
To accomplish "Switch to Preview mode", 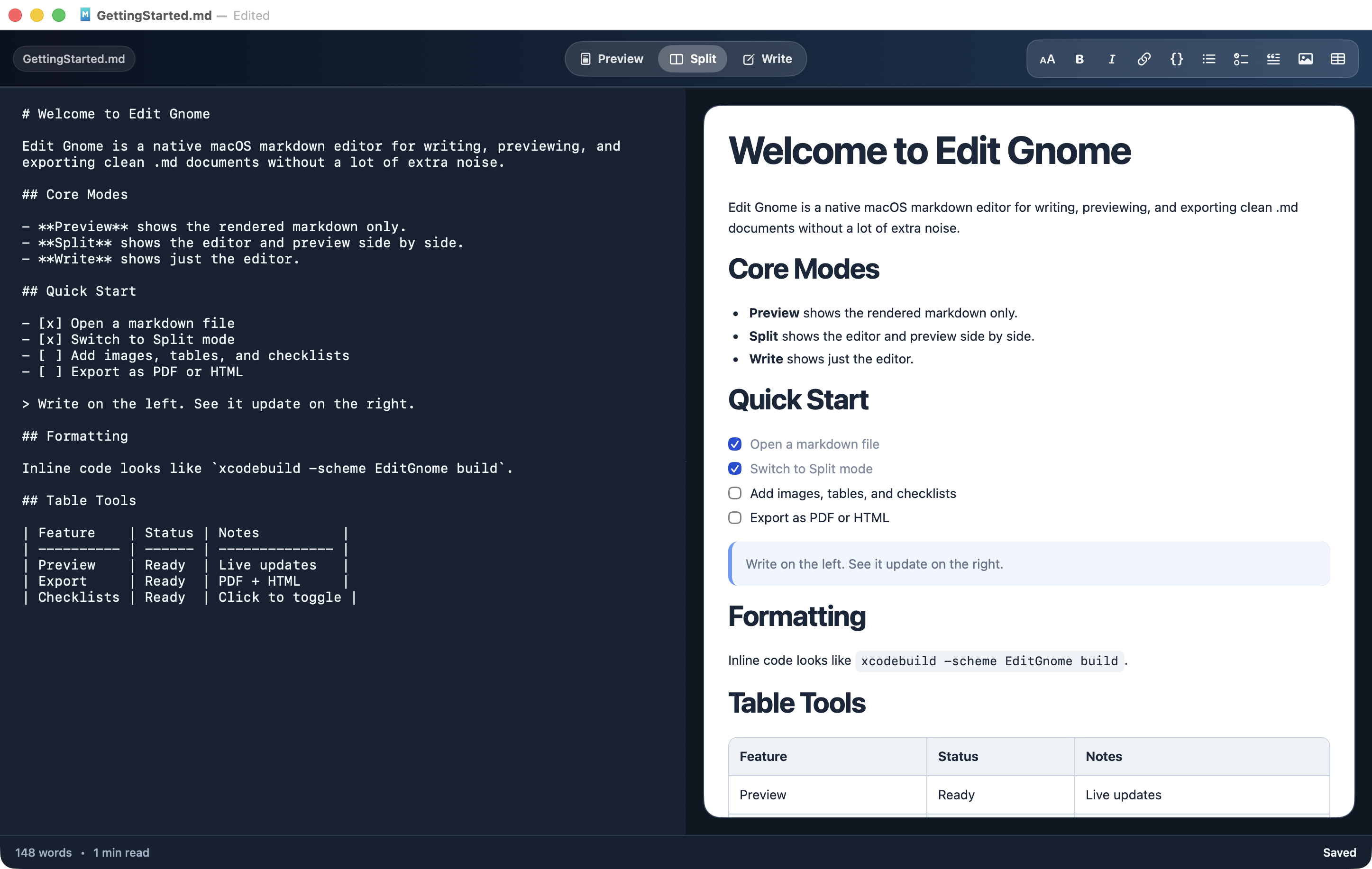I will (x=612, y=59).
